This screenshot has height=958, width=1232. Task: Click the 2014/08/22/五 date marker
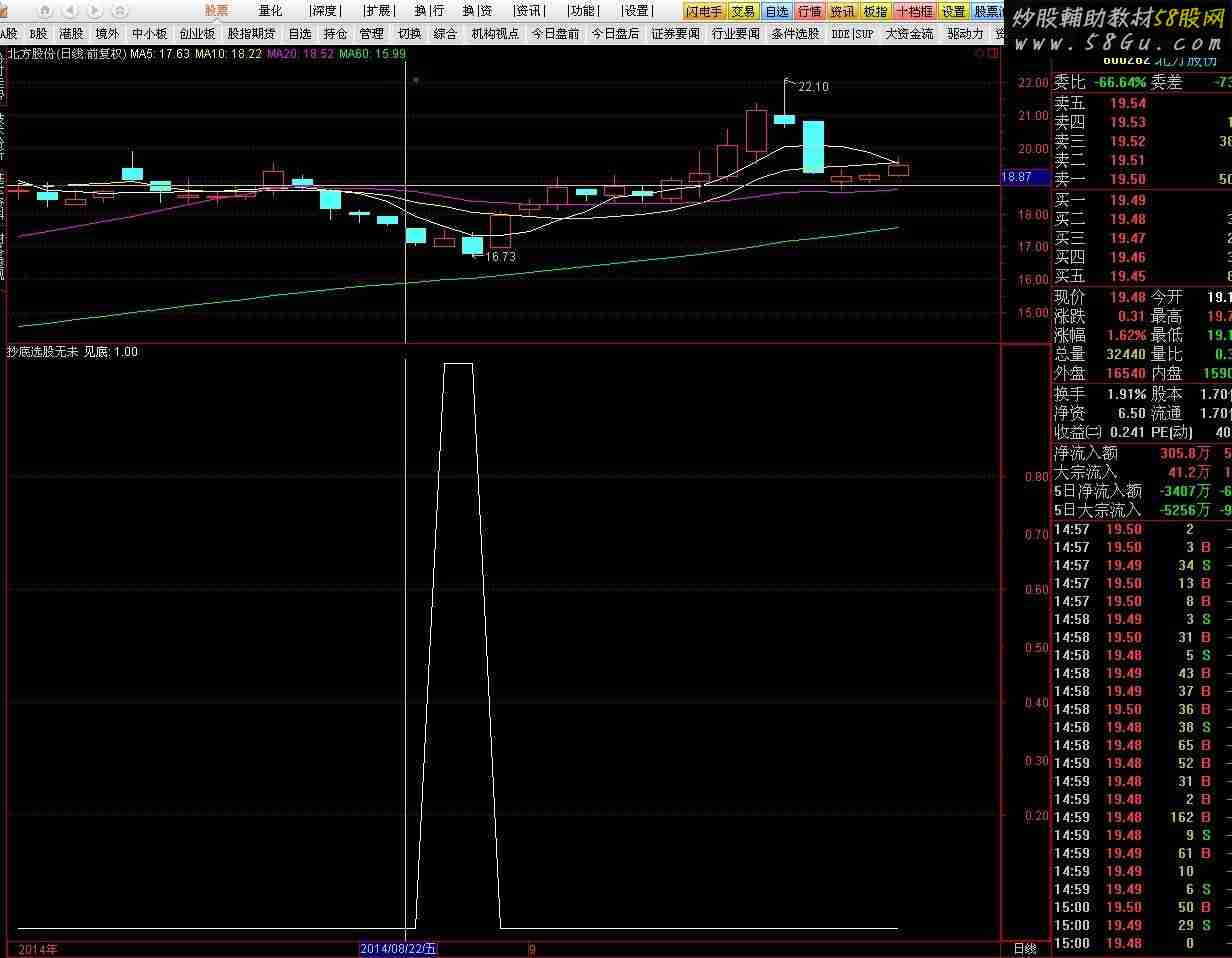[x=398, y=949]
